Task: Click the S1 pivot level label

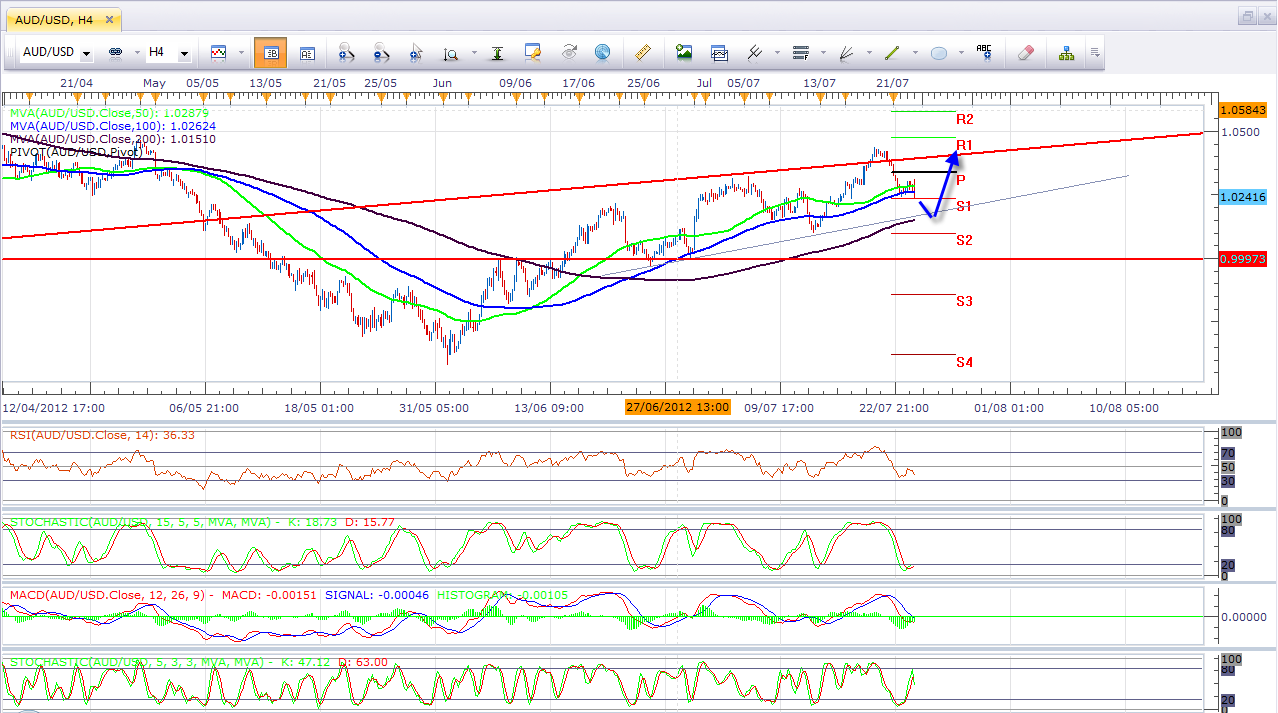Action: [965, 206]
